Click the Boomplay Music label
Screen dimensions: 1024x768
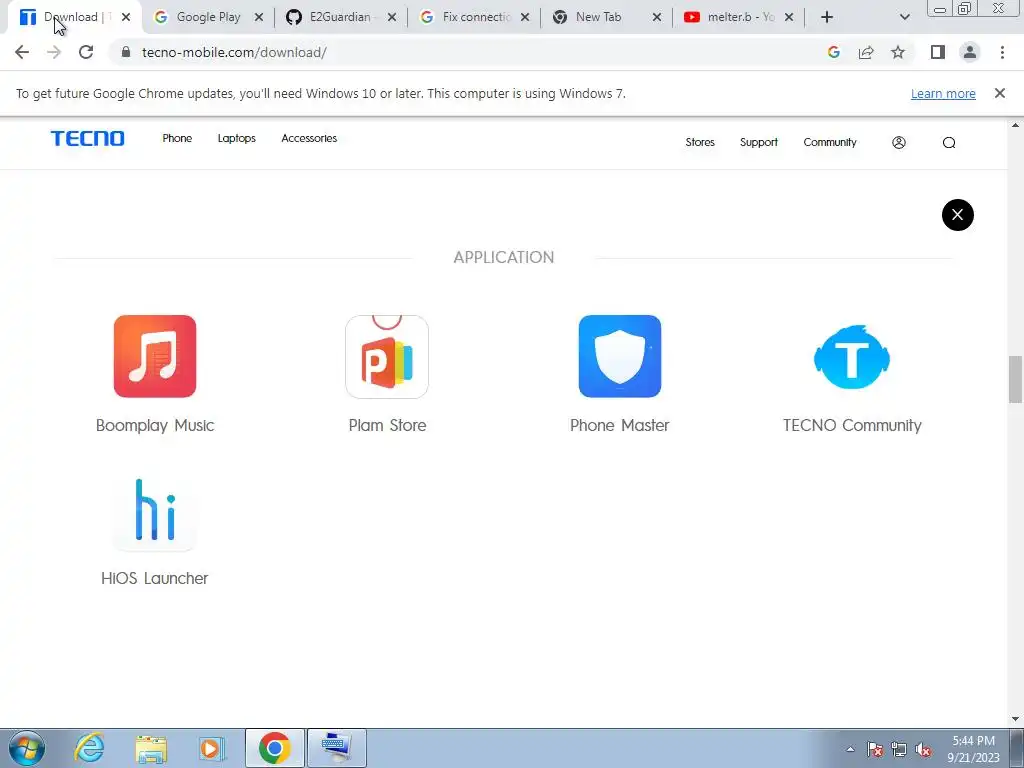(x=155, y=425)
